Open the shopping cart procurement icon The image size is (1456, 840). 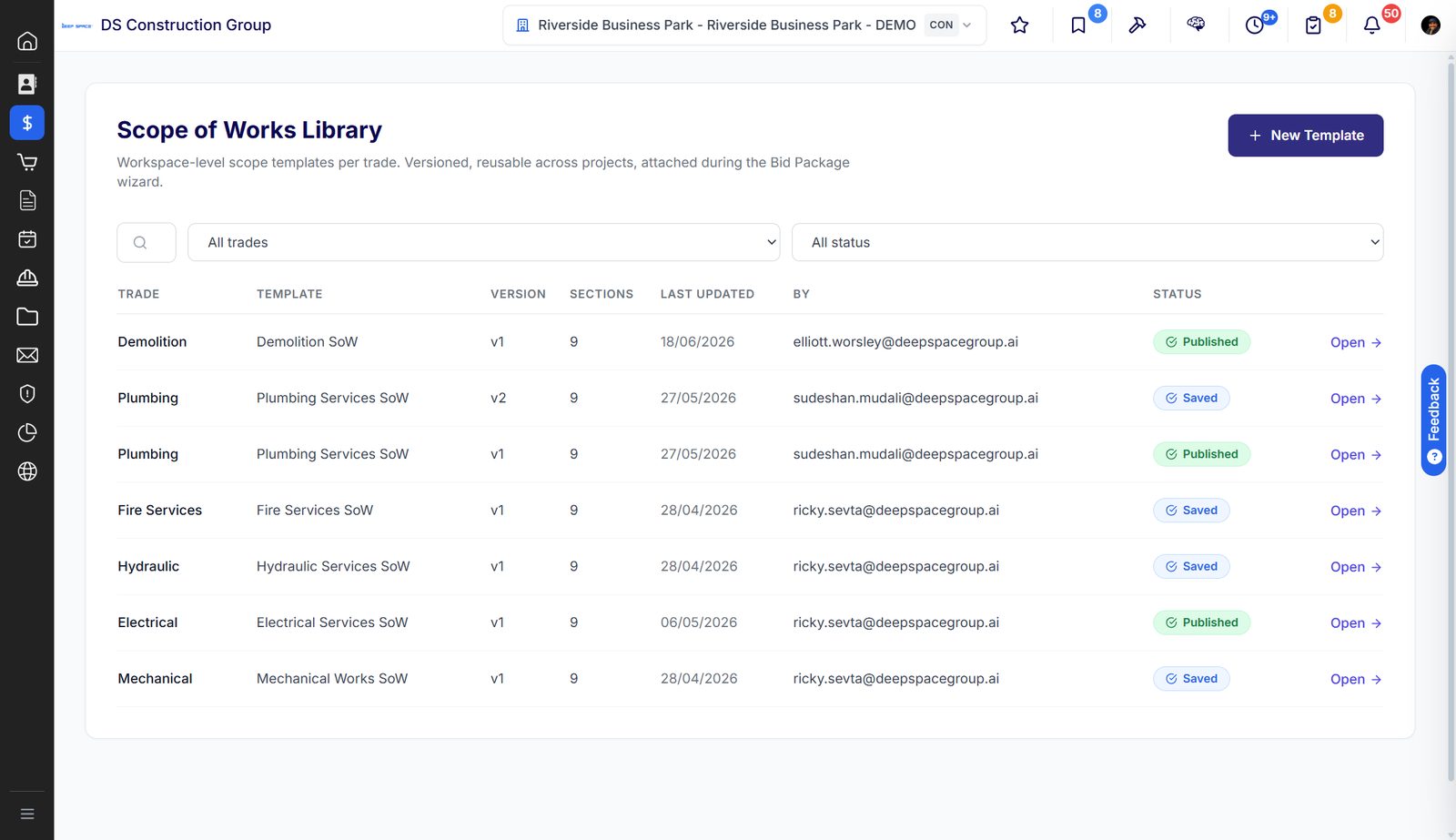pos(27,162)
